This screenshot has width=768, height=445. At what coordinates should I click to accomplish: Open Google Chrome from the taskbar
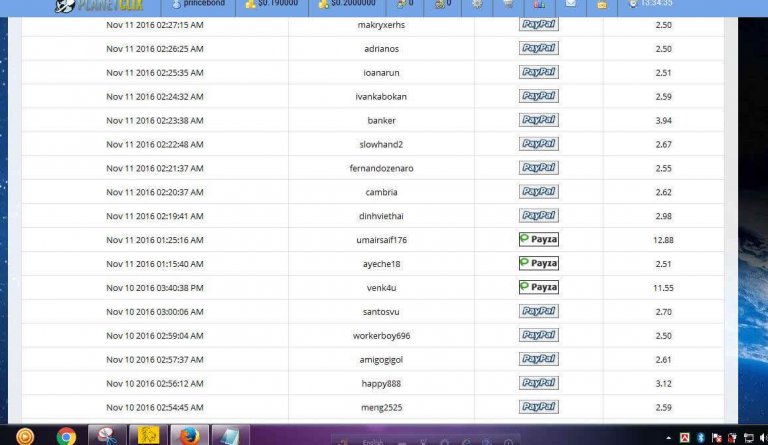click(66, 435)
